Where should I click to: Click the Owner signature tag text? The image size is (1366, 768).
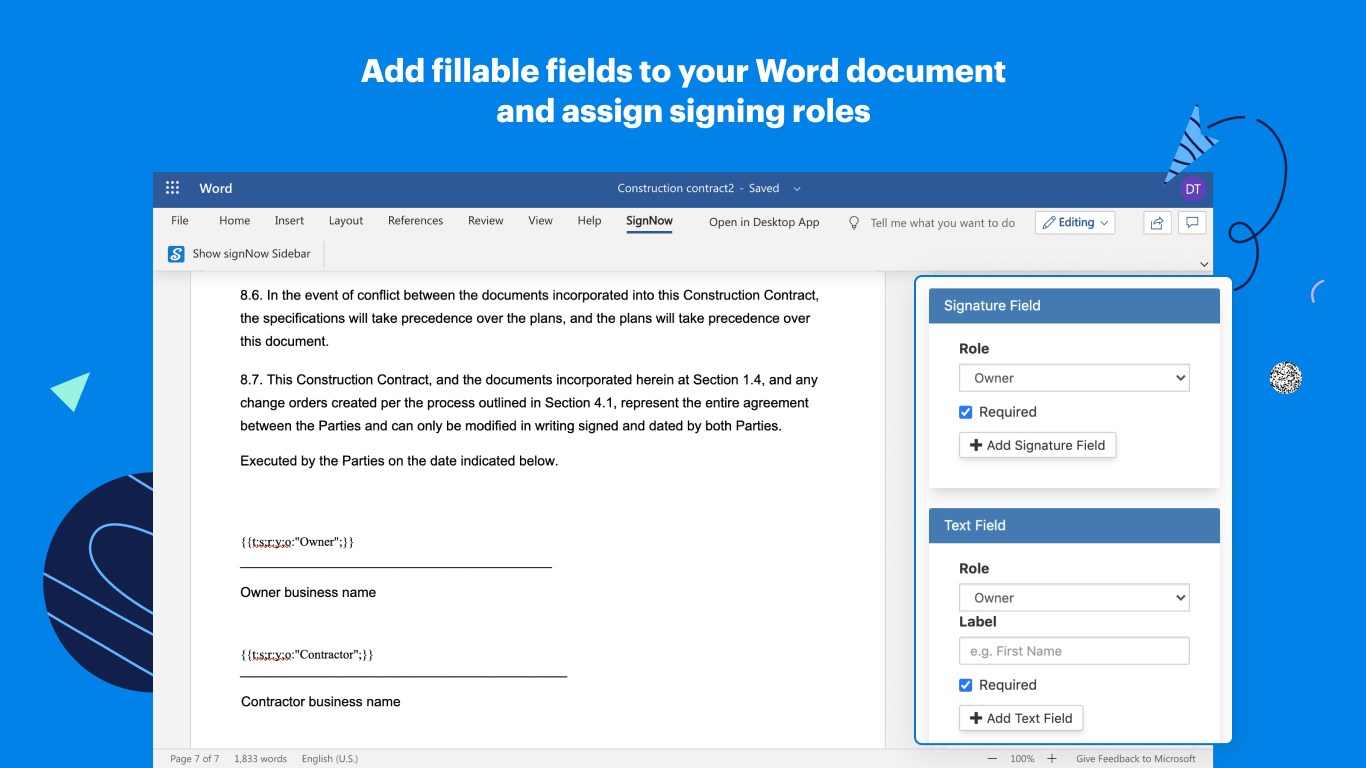point(297,542)
